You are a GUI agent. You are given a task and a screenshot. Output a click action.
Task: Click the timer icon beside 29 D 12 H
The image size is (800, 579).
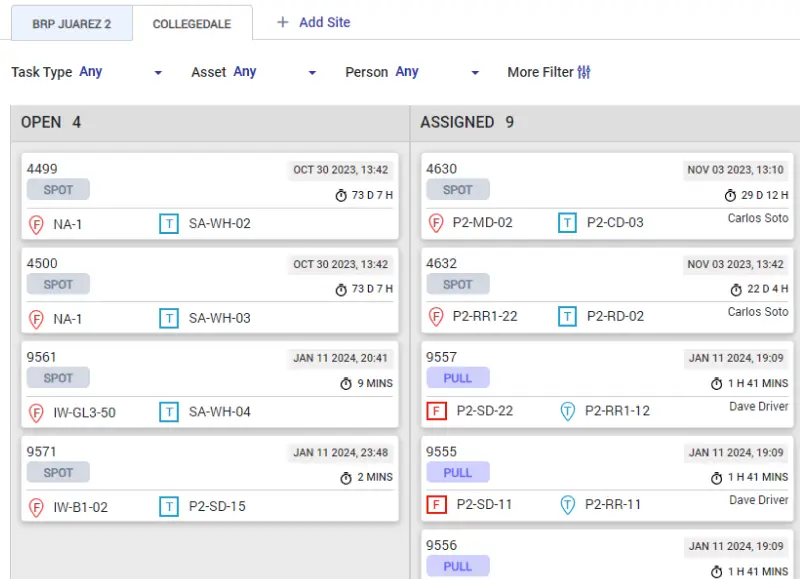click(730, 195)
